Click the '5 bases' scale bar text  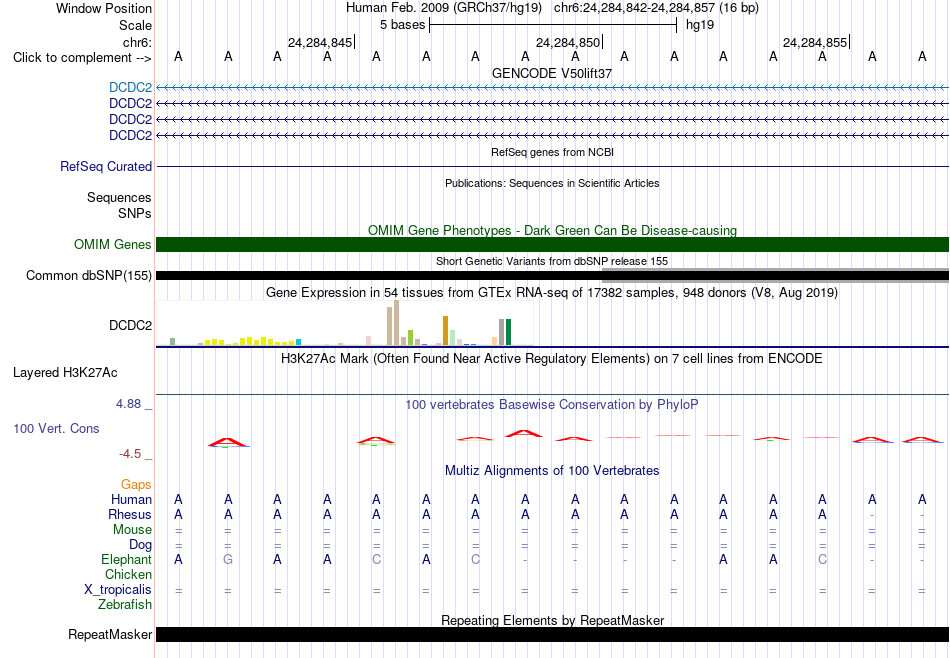(402, 25)
